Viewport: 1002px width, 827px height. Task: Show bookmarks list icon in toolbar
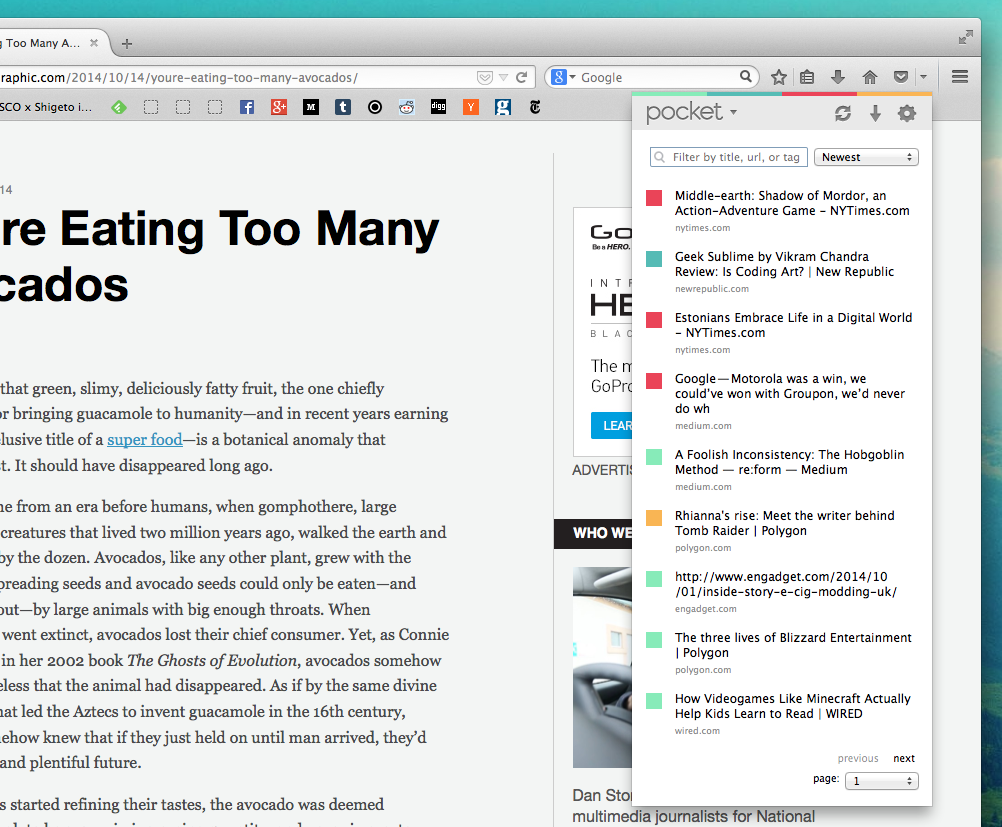(807, 77)
